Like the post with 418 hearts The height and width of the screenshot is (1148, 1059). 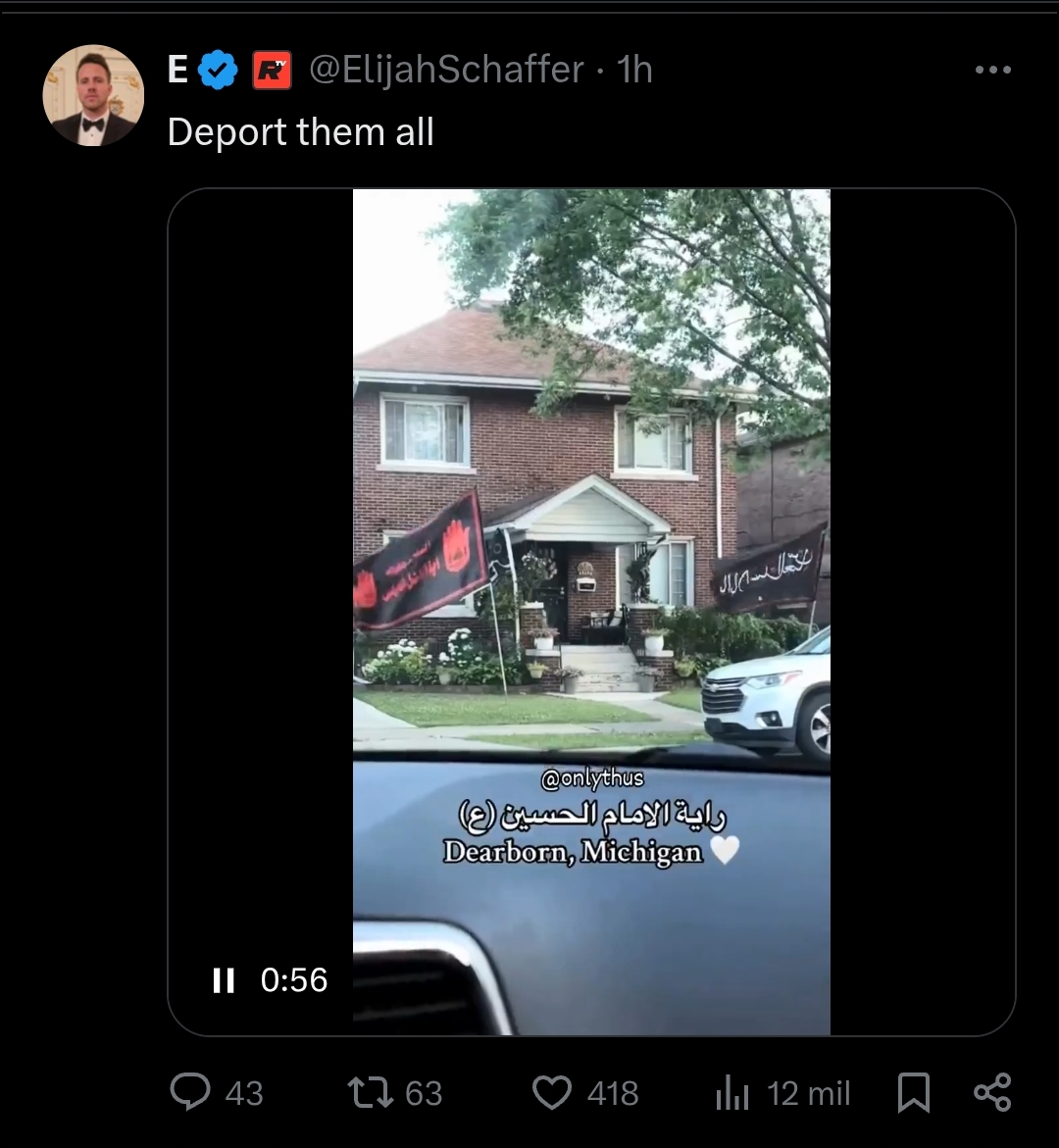pos(551,1092)
